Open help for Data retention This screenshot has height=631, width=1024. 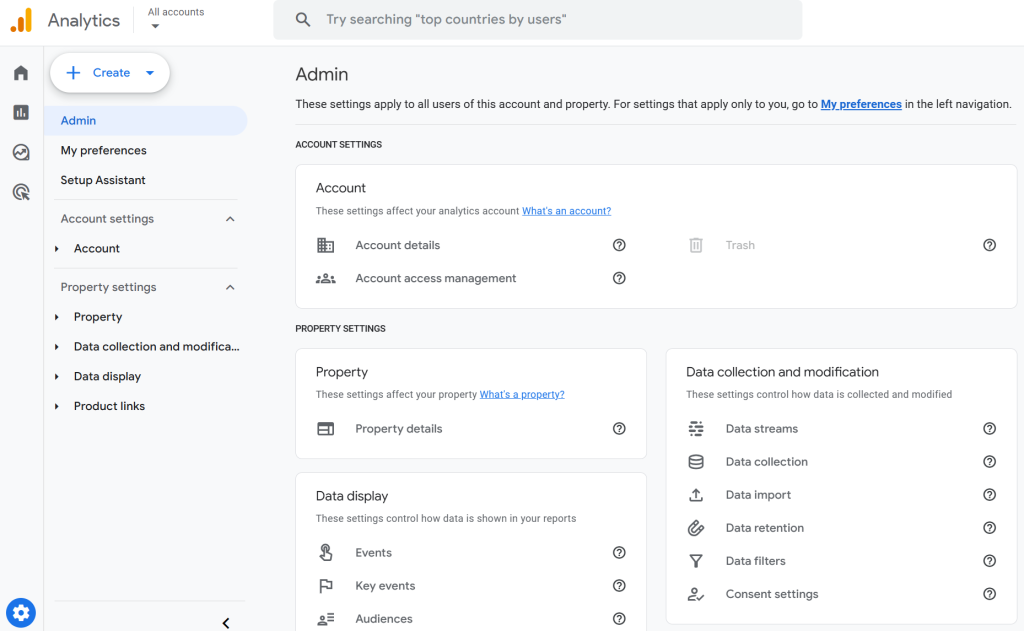pos(989,528)
